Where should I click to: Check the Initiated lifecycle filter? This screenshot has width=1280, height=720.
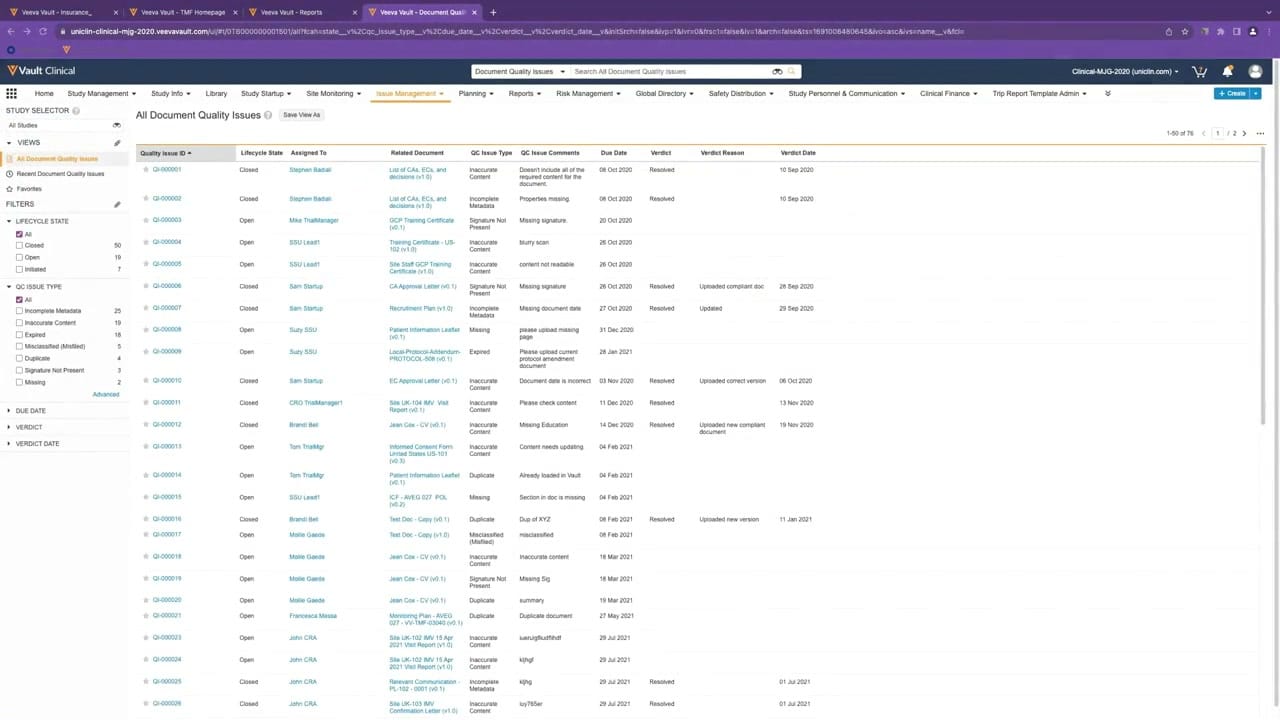[x=19, y=269]
